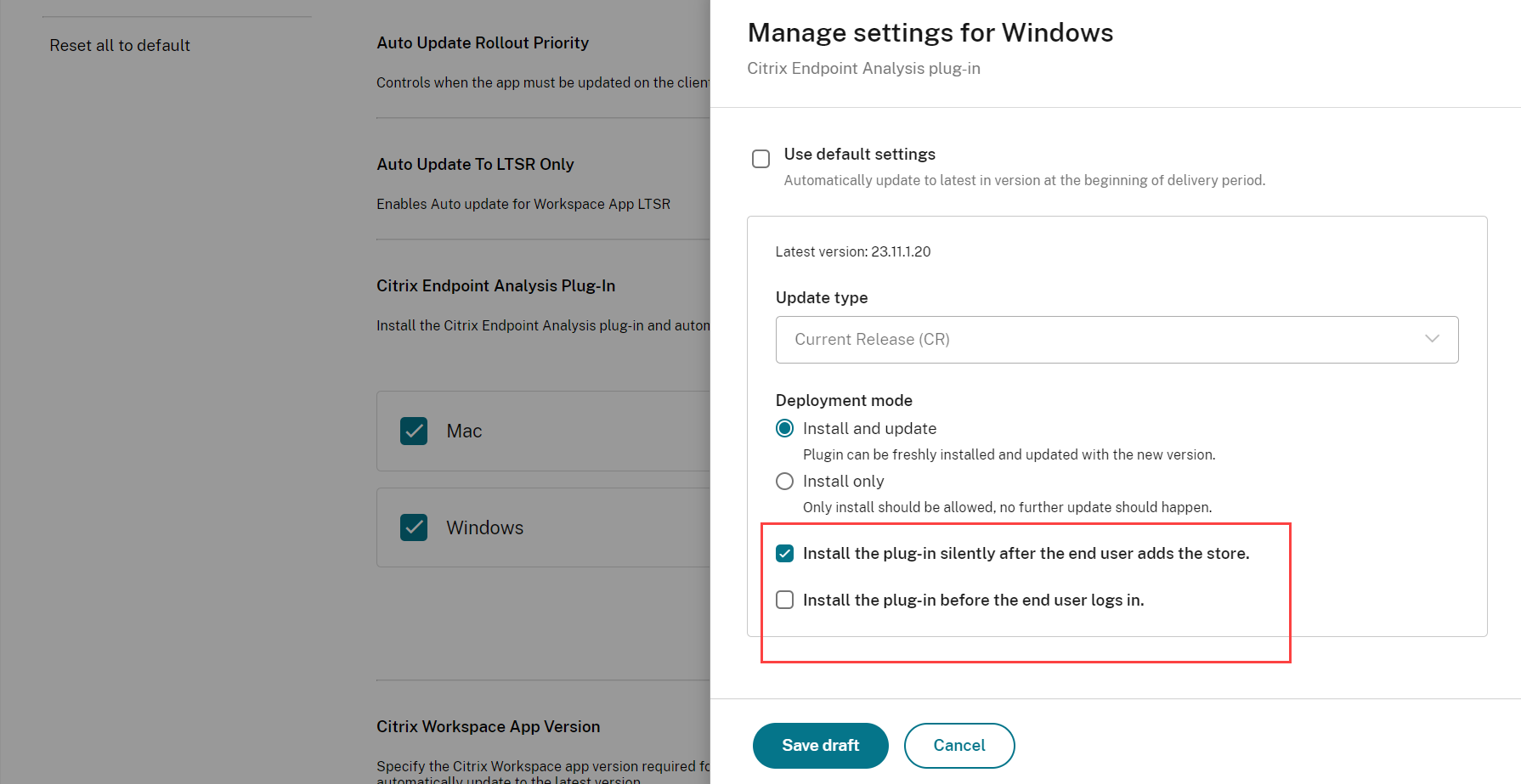Image resolution: width=1521 pixels, height=784 pixels.
Task: Select Install only radio option
Action: (785, 482)
